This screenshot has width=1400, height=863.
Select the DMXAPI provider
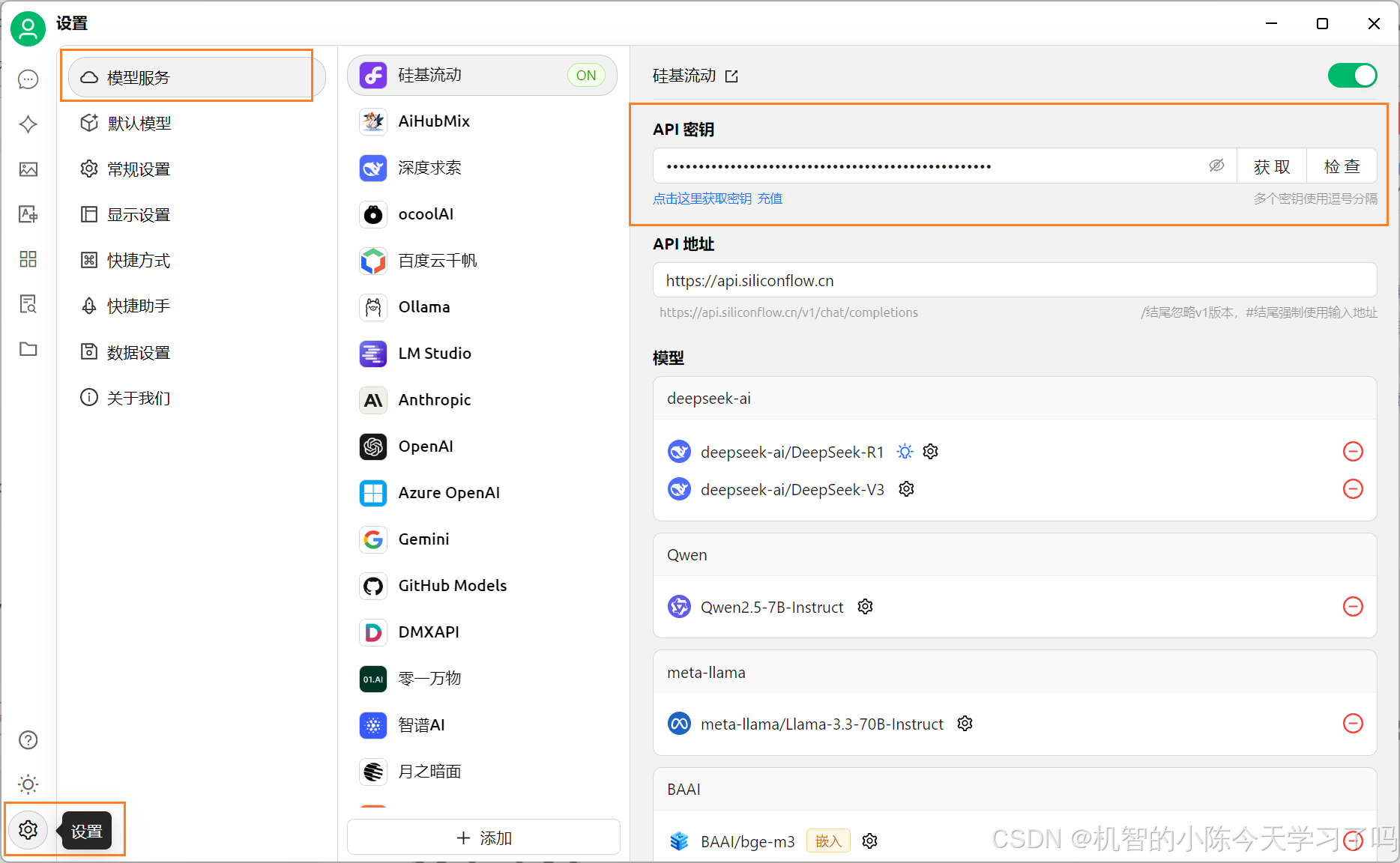(482, 632)
